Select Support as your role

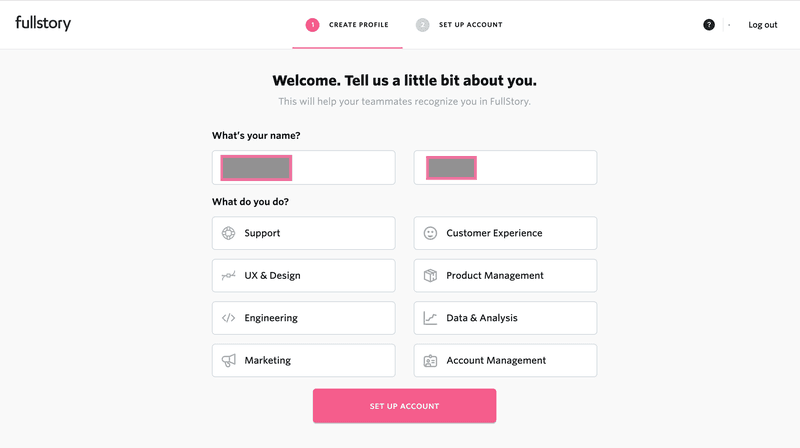303,233
